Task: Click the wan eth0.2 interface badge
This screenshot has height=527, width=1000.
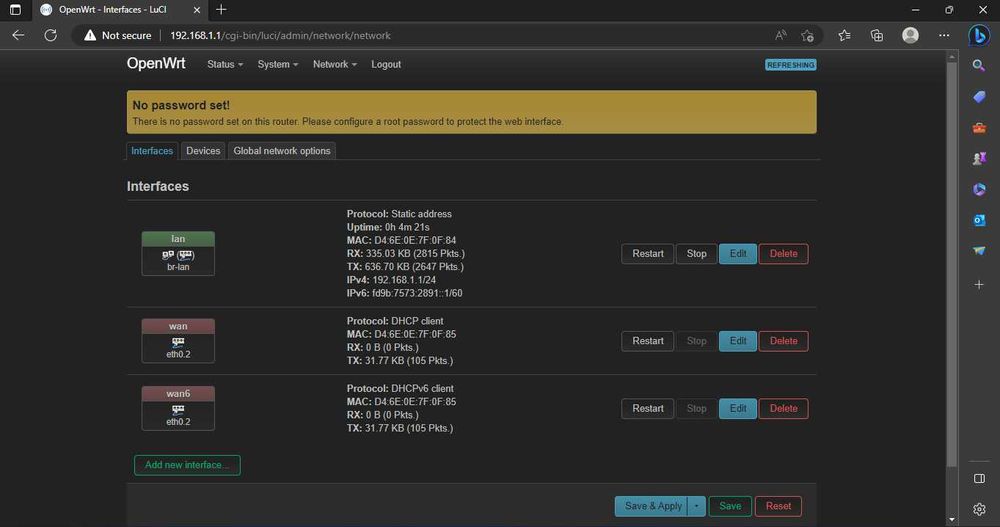Action: pos(178,341)
